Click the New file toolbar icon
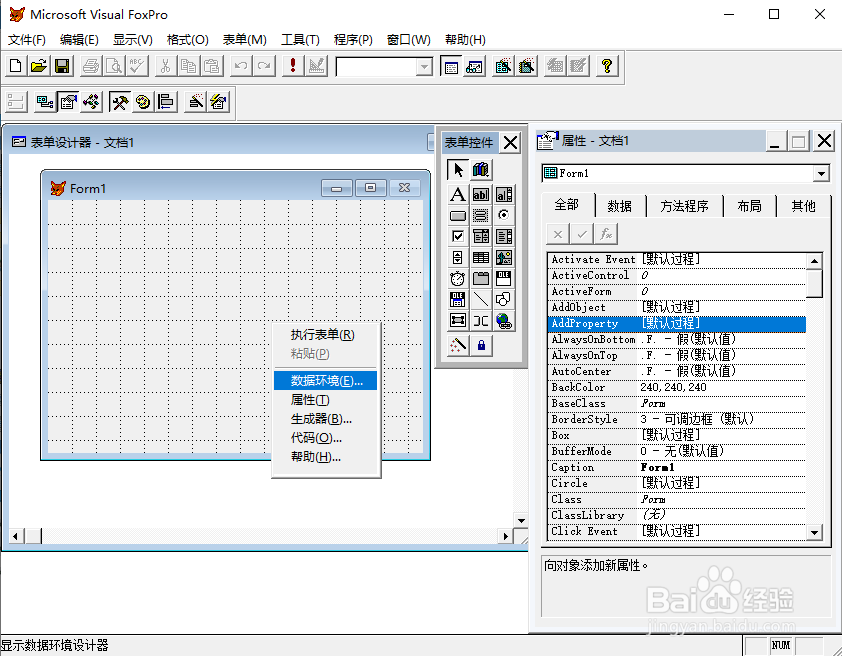The image size is (842, 656). pos(16,66)
